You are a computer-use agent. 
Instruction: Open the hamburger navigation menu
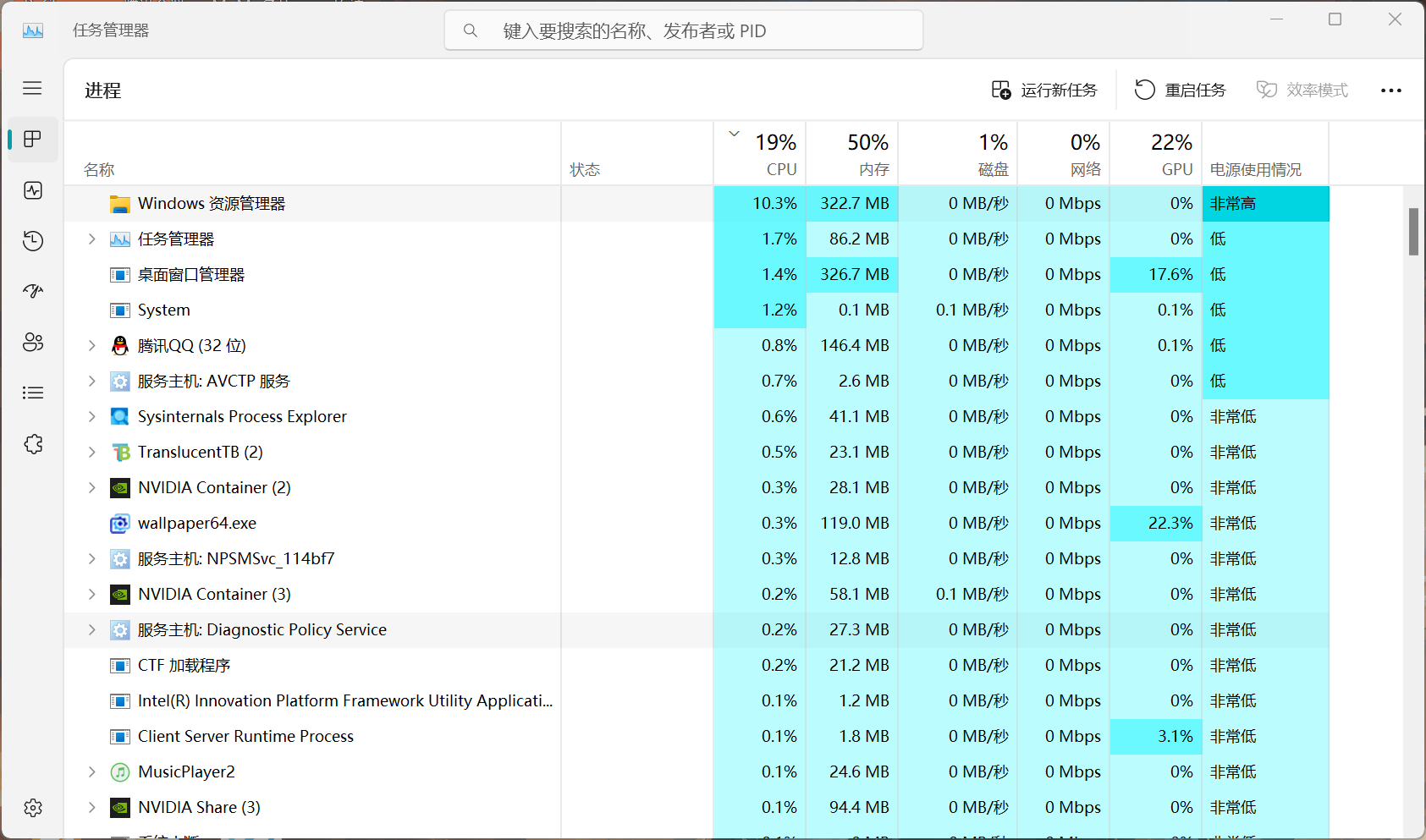[32, 88]
